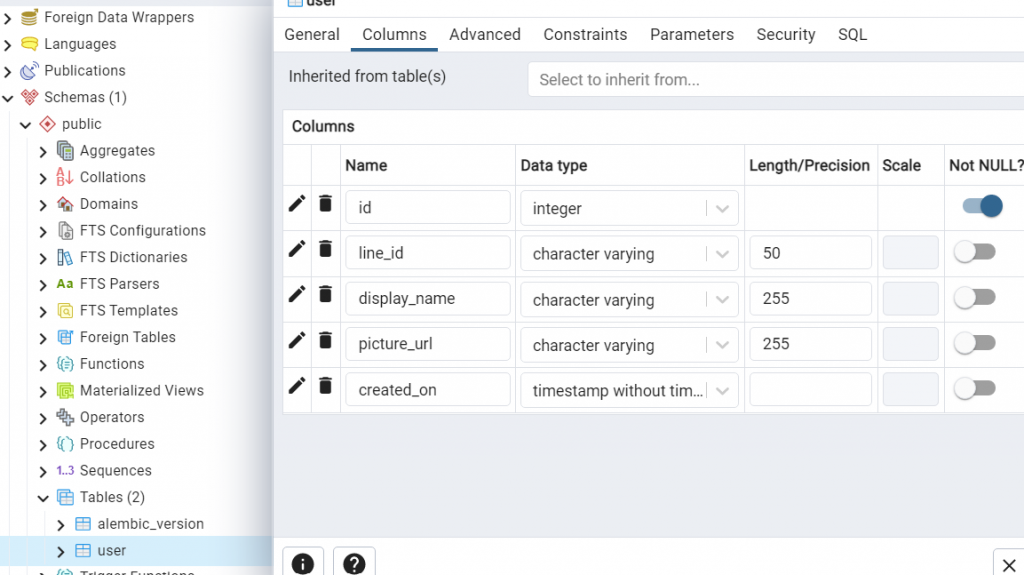
Task: Select the alembic_version table
Action: pyautogui.click(x=150, y=524)
